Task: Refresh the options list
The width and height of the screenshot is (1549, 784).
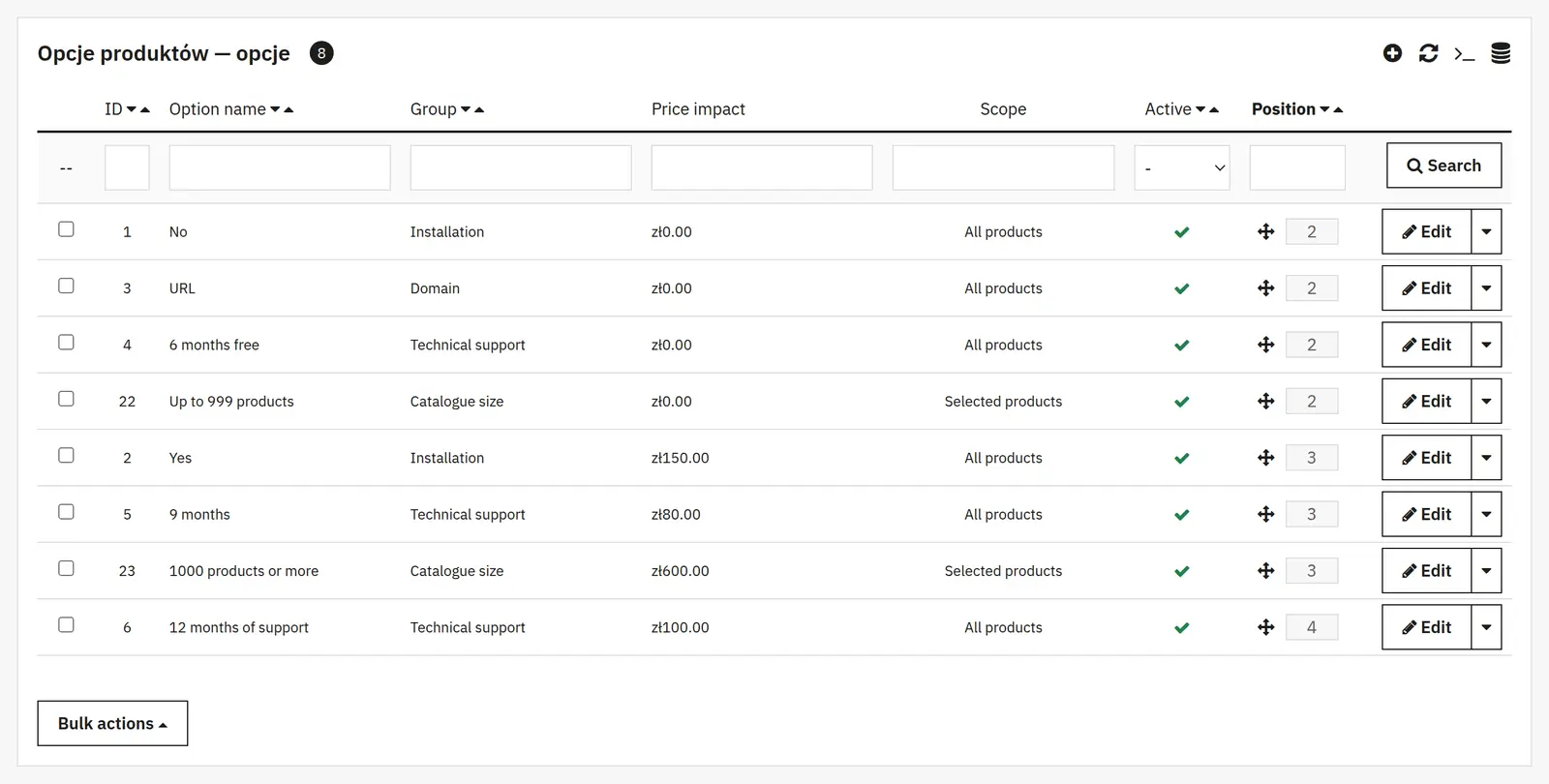Action: tap(1429, 53)
